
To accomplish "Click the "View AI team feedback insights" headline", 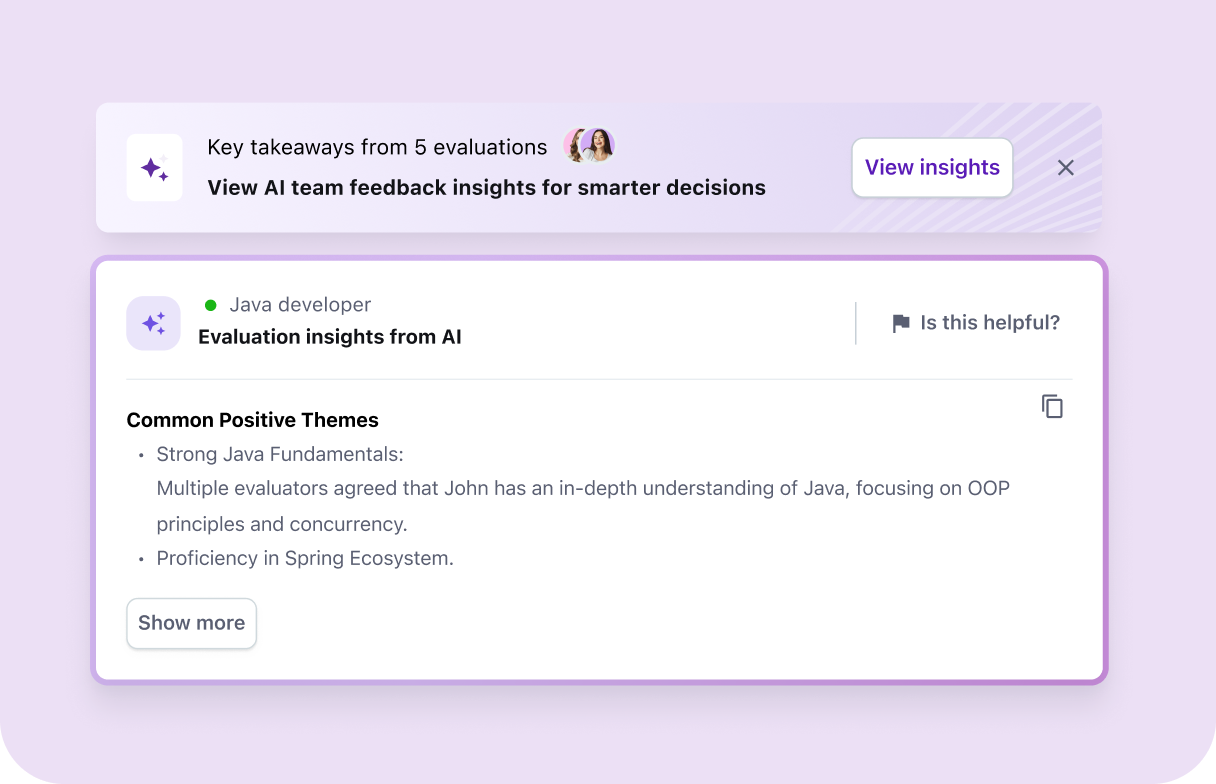I will coord(486,187).
